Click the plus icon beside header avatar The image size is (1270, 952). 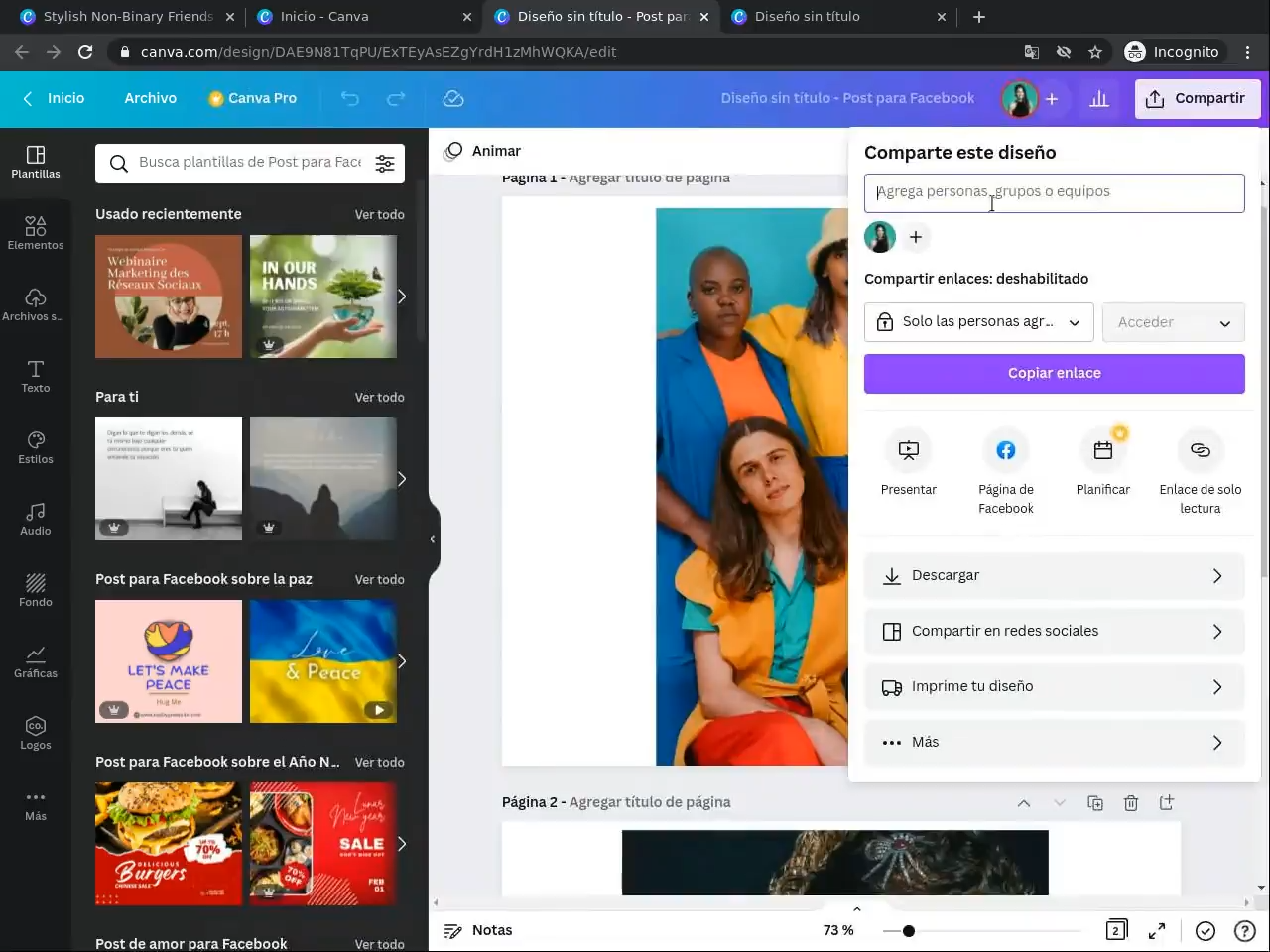pos(1052,99)
